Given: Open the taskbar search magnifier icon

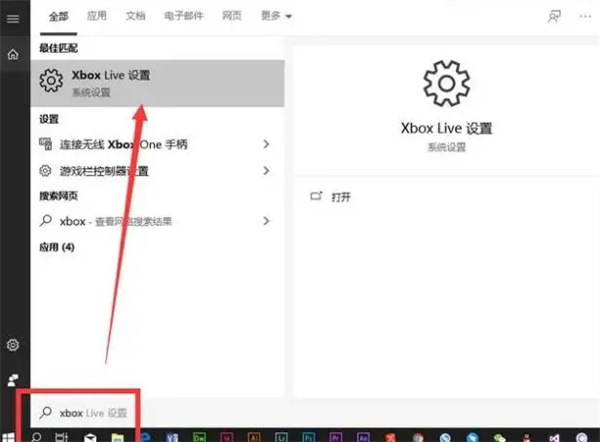Looking at the screenshot, I should tap(36, 437).
